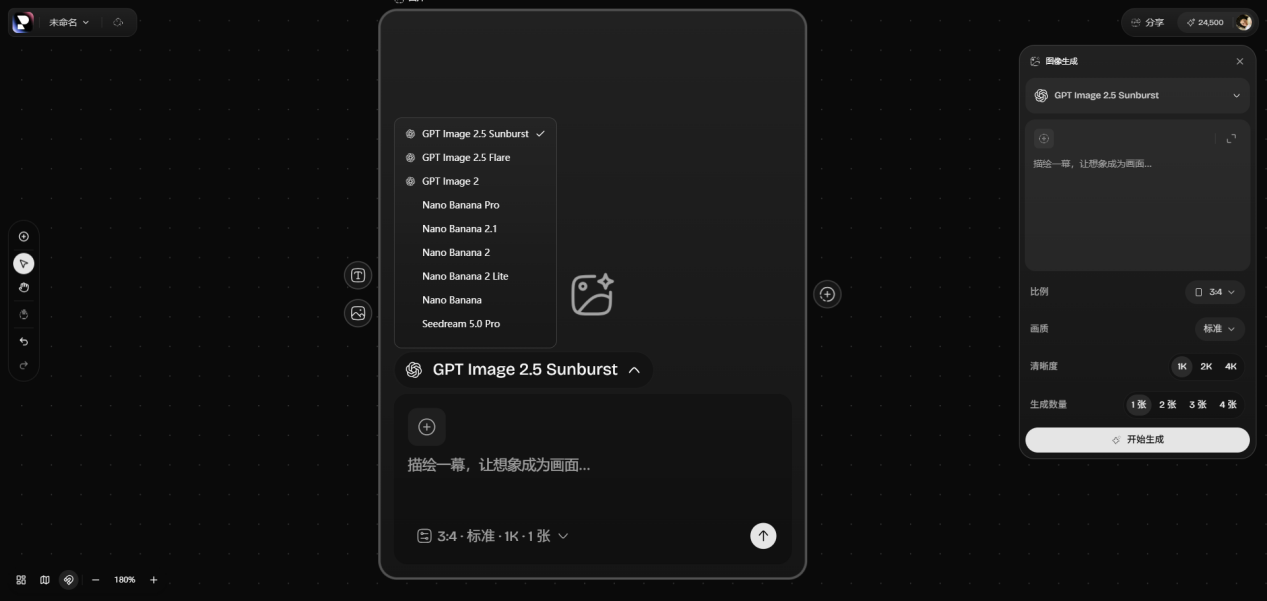Click the image node icon left of card
Screen dimensions: 1267x601
click(358, 313)
